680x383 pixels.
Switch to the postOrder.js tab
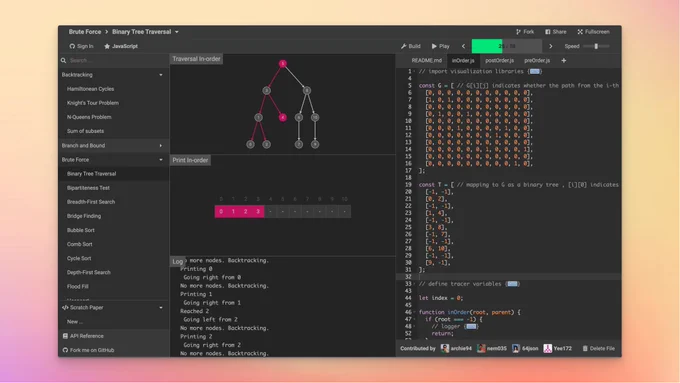[499, 60]
